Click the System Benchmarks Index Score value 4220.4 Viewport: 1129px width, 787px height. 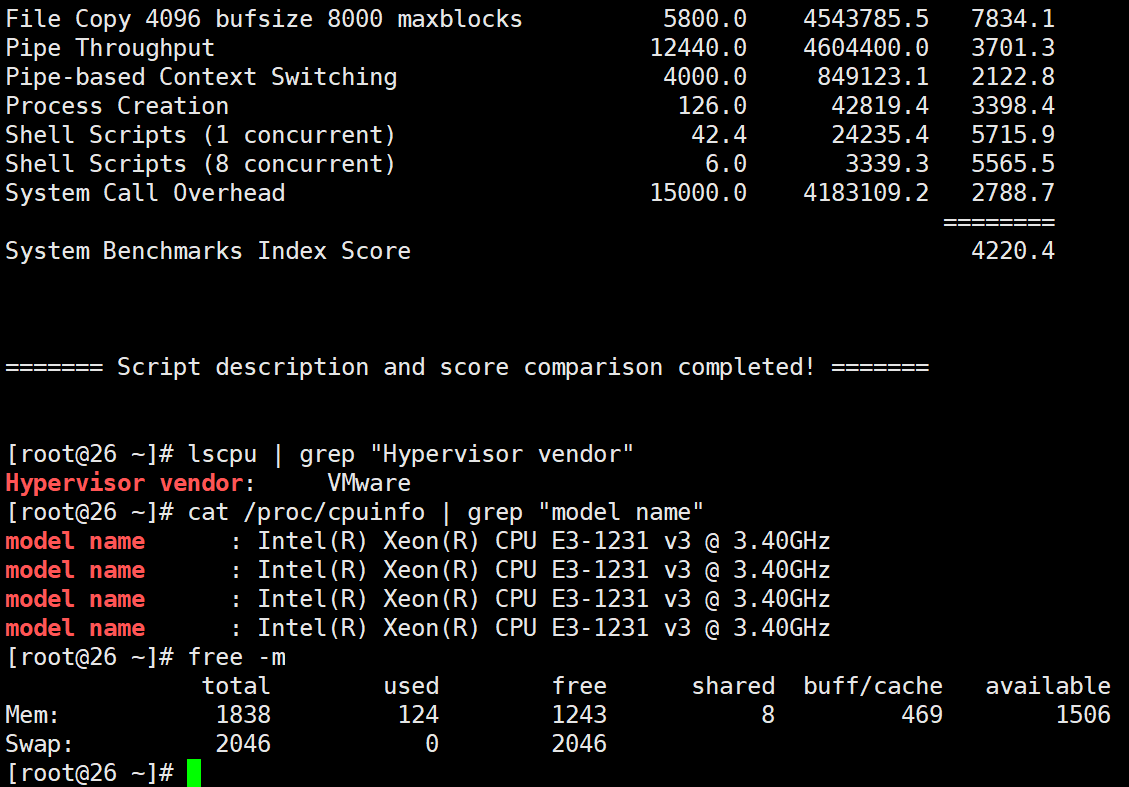pos(1012,251)
